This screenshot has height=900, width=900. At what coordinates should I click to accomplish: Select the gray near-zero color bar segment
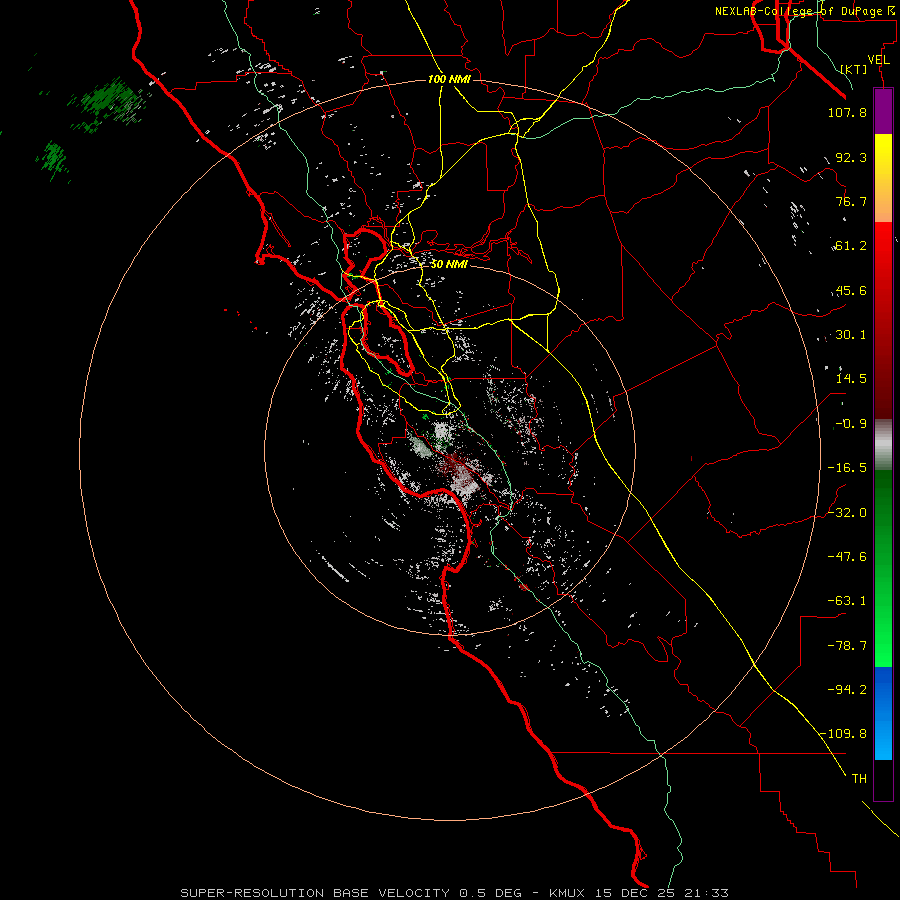click(883, 445)
